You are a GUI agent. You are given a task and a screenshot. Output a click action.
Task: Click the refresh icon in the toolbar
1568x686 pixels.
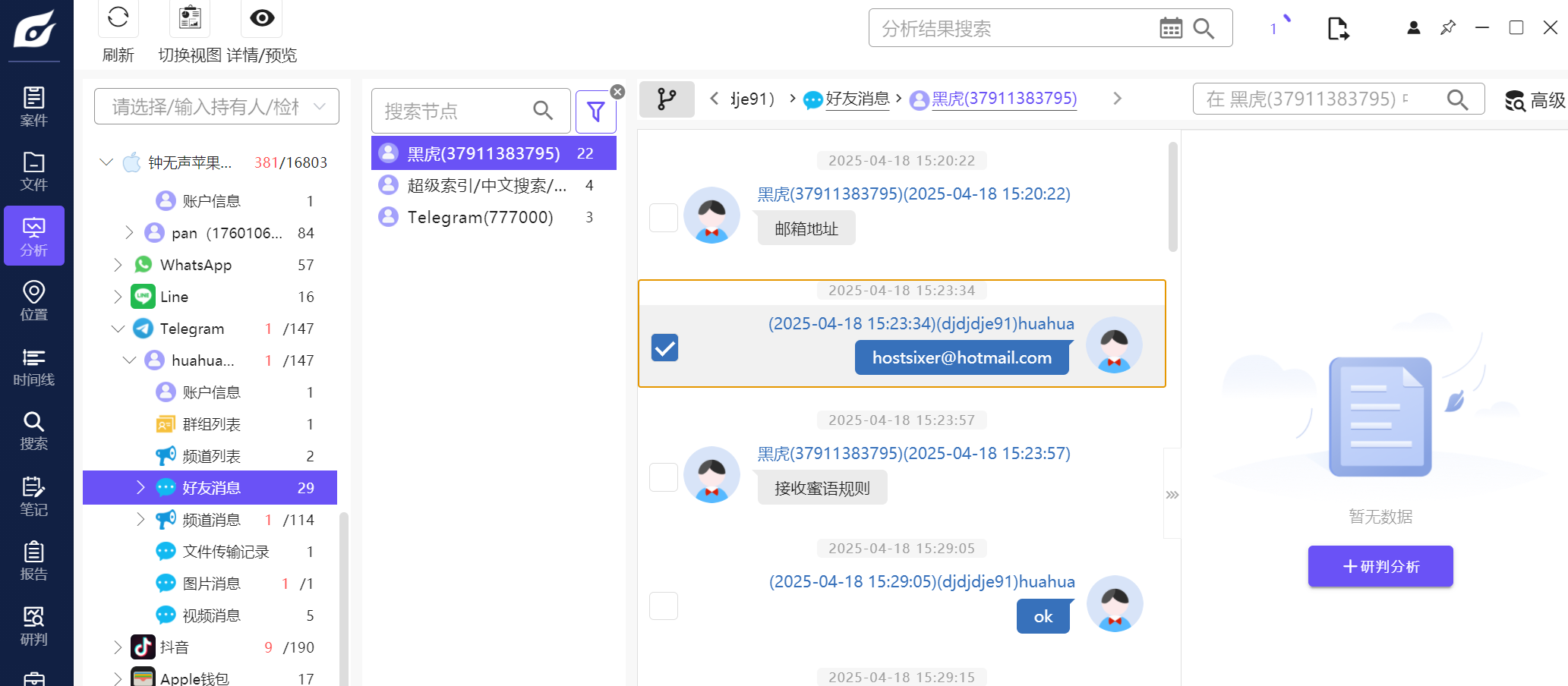[118, 18]
